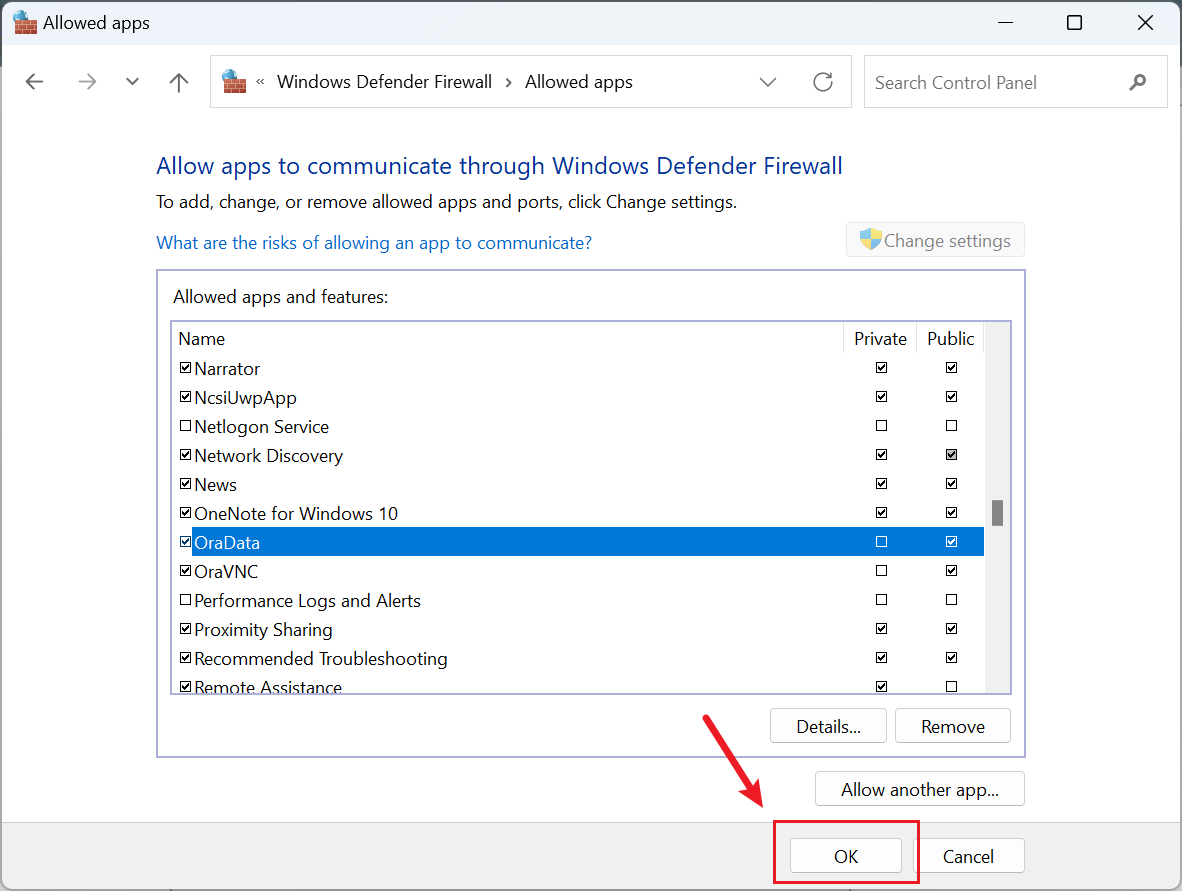Click the Search Control Panel field
The height and width of the screenshot is (891, 1182).
pos(1015,81)
